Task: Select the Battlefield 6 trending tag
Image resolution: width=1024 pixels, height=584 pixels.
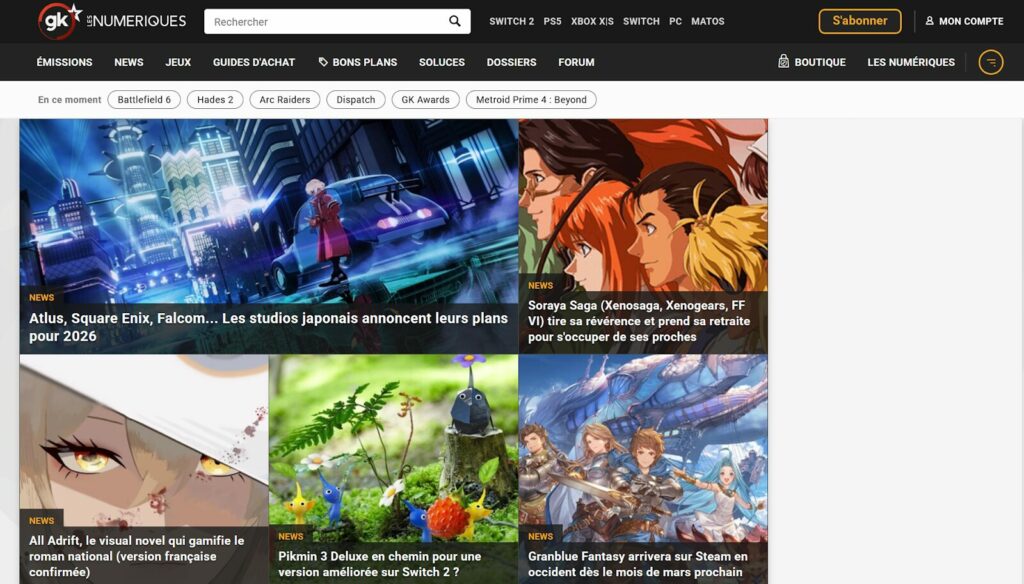Action: [144, 100]
